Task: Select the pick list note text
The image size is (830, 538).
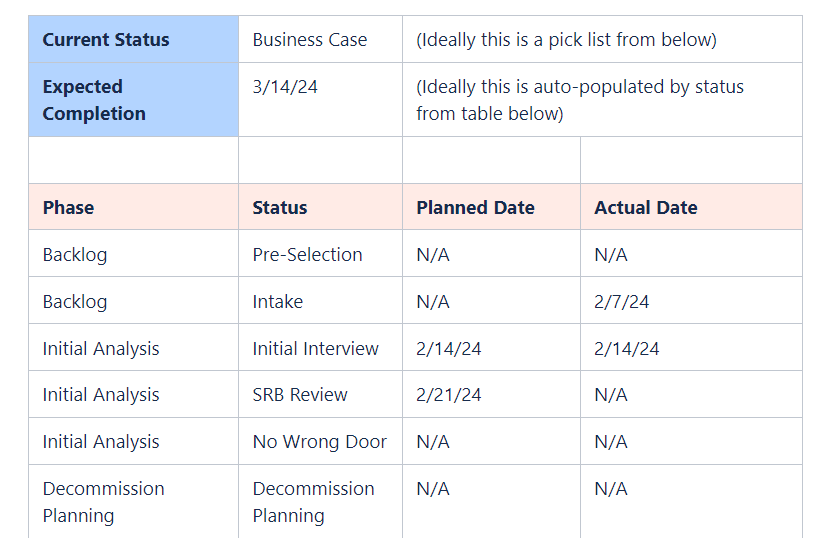Action: pos(566,40)
